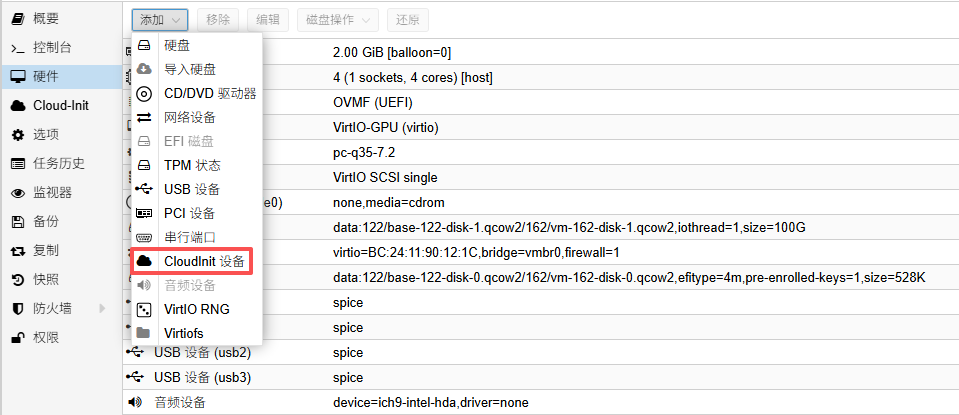Click the PCI device card icon
Viewport: 959px width, 415px height.
pyautogui.click(x=144, y=213)
